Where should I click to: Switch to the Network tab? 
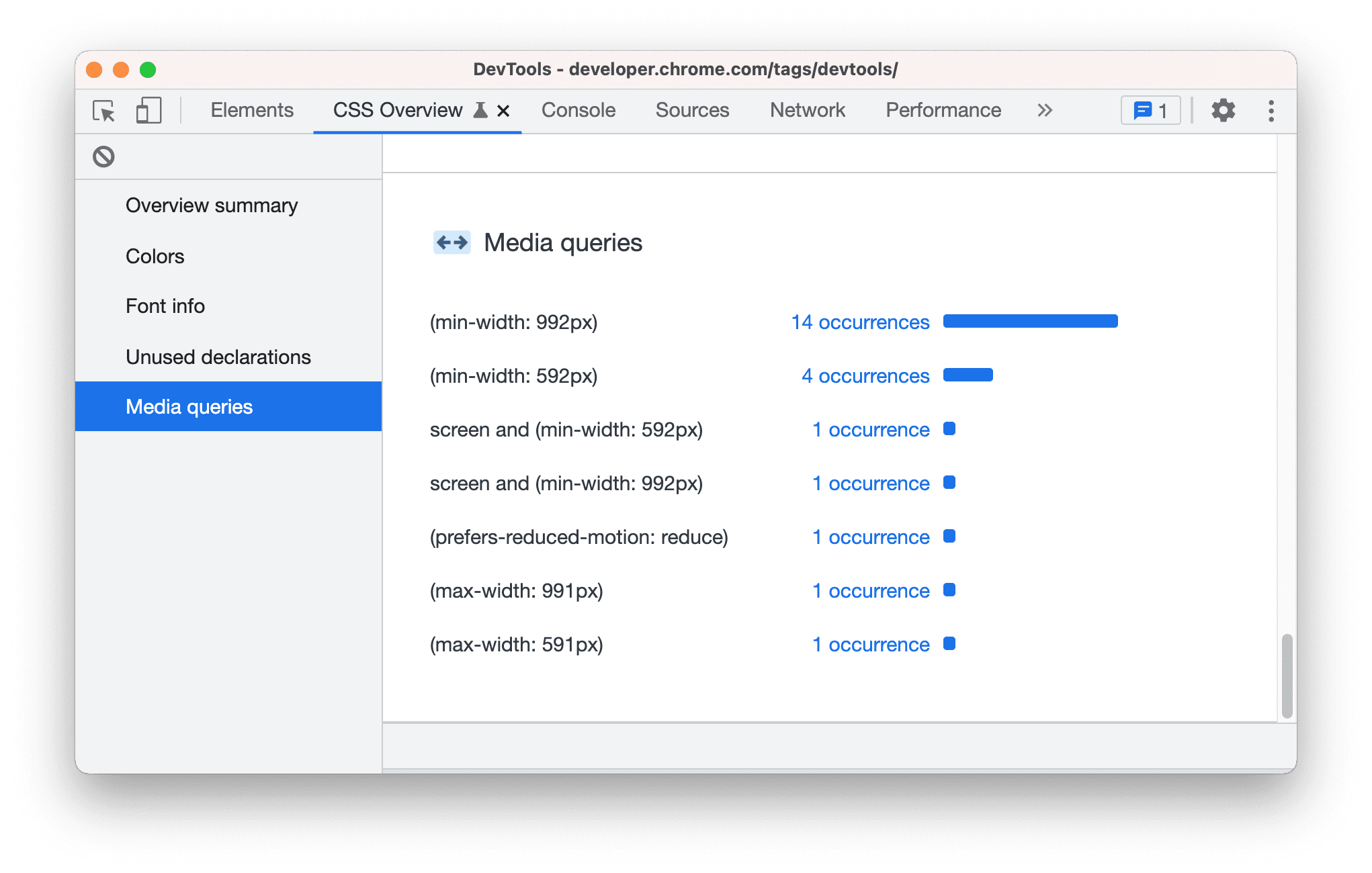tap(808, 109)
